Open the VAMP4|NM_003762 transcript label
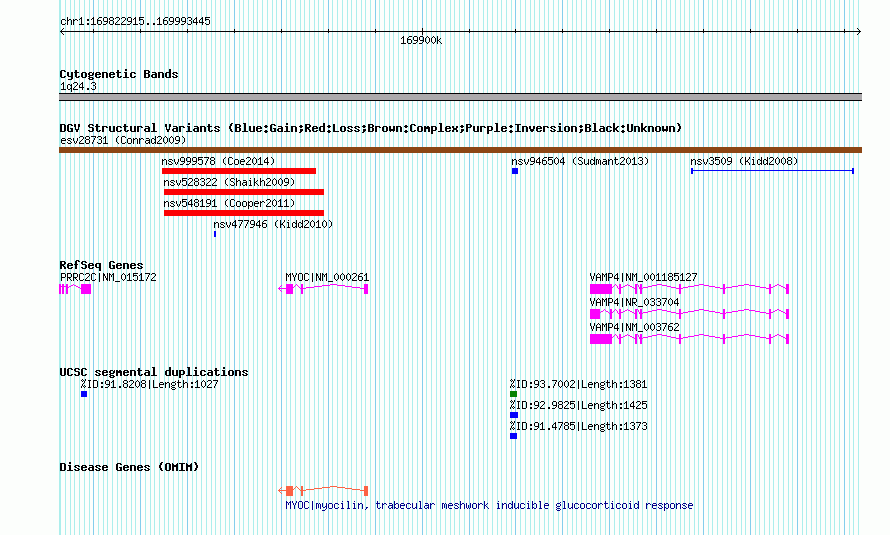Image resolution: width=890 pixels, height=535 pixels. coord(634,327)
